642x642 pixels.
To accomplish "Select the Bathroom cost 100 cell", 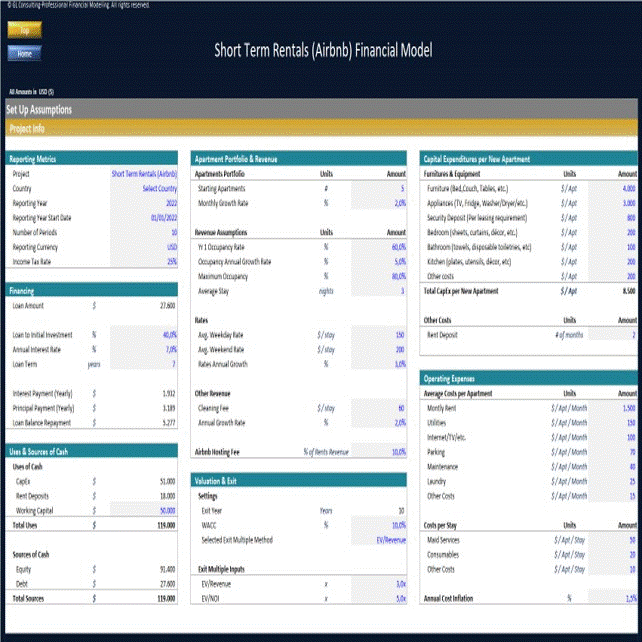I will [613, 247].
